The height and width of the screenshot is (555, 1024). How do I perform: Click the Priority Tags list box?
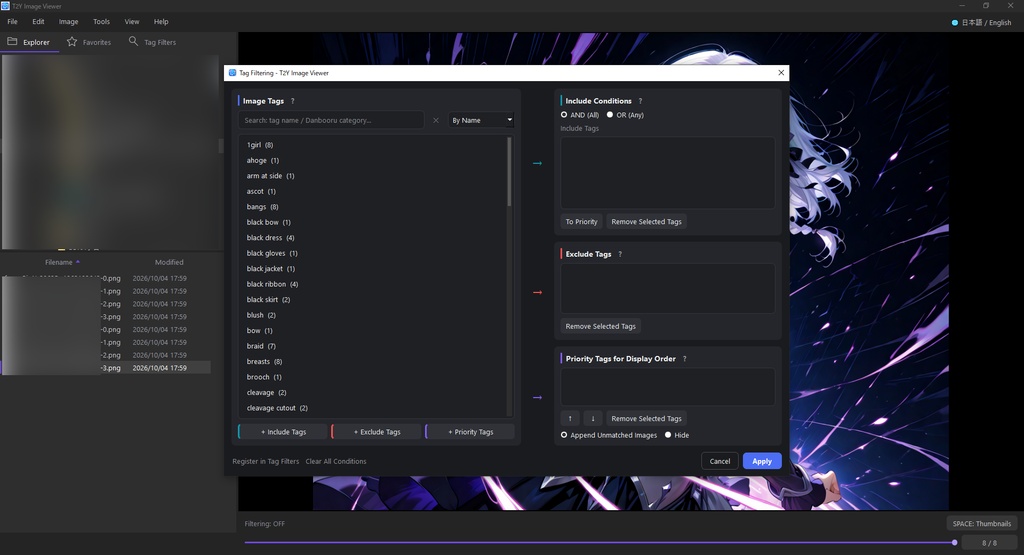(x=667, y=387)
